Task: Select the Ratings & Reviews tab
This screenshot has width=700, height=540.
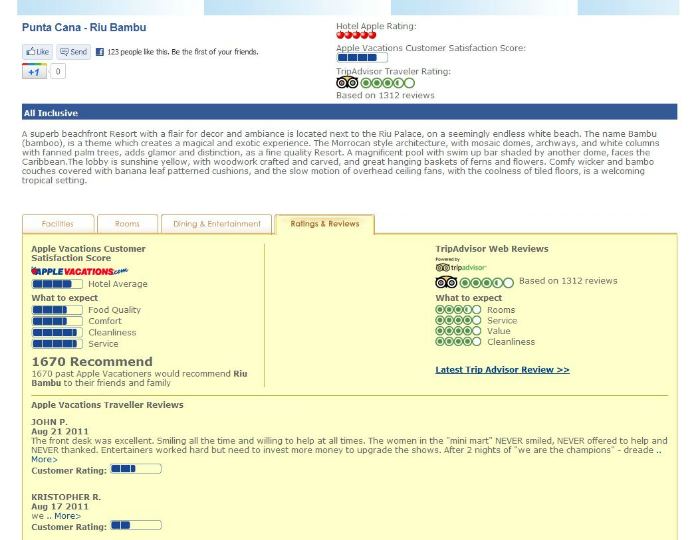Action: point(325,224)
